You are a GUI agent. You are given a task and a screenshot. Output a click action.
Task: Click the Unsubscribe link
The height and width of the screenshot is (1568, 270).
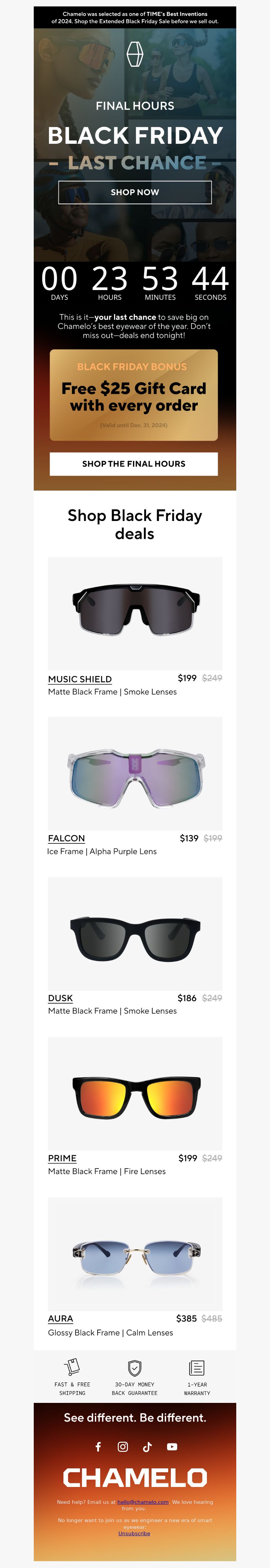pyautogui.click(x=134, y=1533)
